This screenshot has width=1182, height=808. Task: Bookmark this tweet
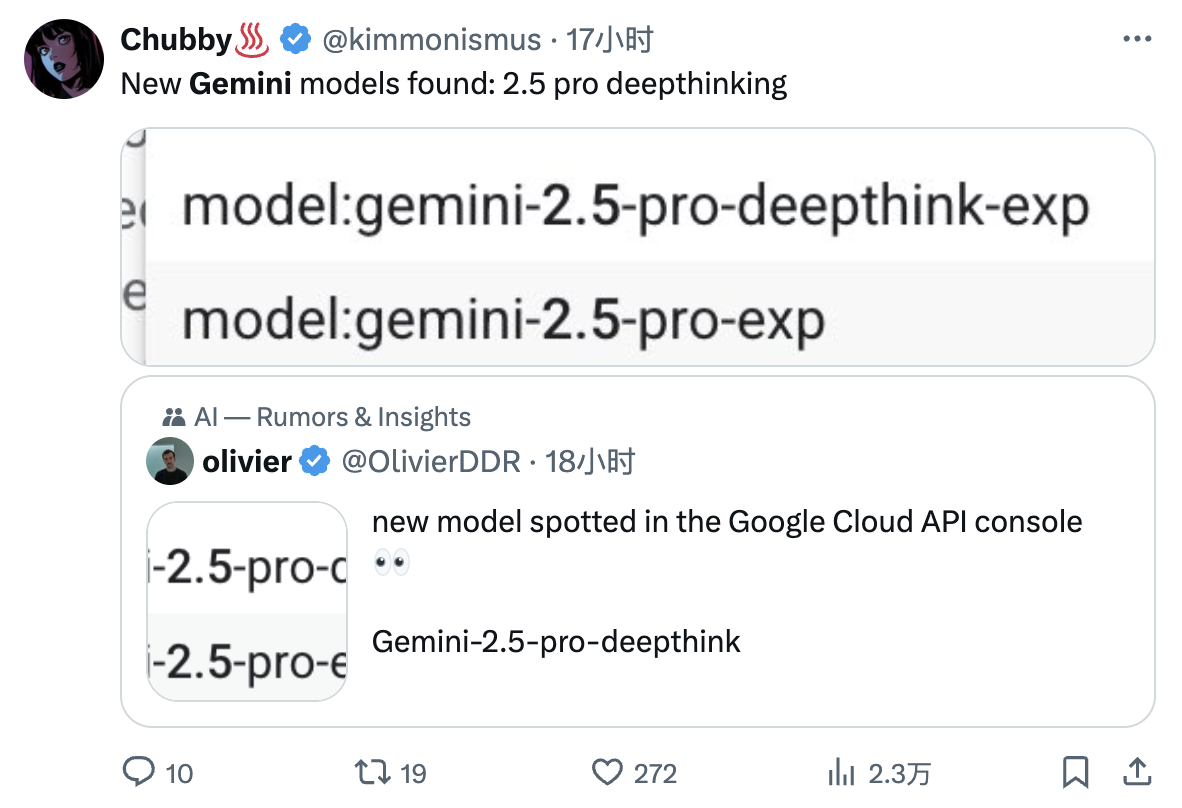(1076, 773)
